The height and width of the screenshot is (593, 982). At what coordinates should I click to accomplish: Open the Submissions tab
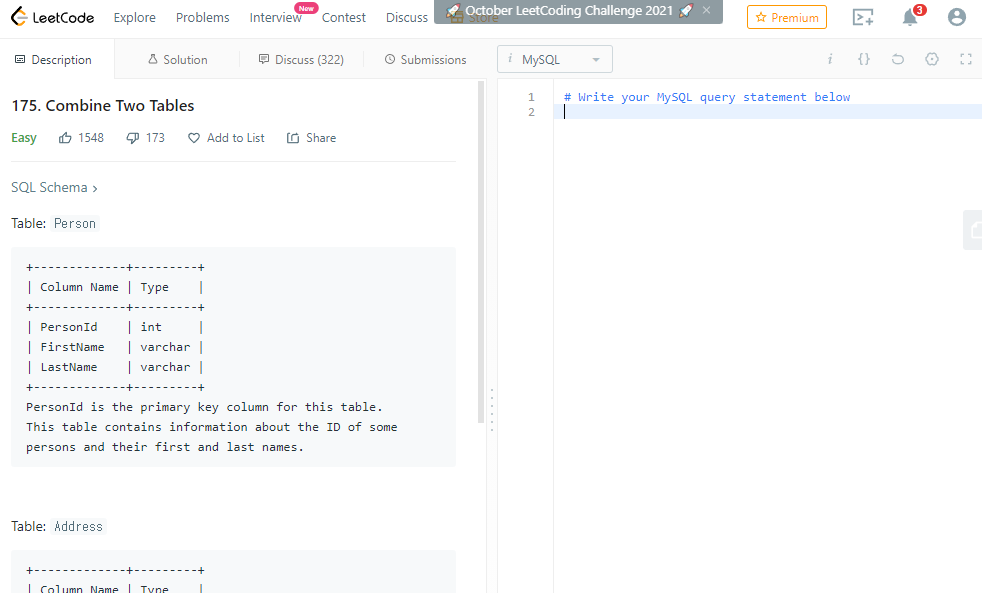(425, 59)
